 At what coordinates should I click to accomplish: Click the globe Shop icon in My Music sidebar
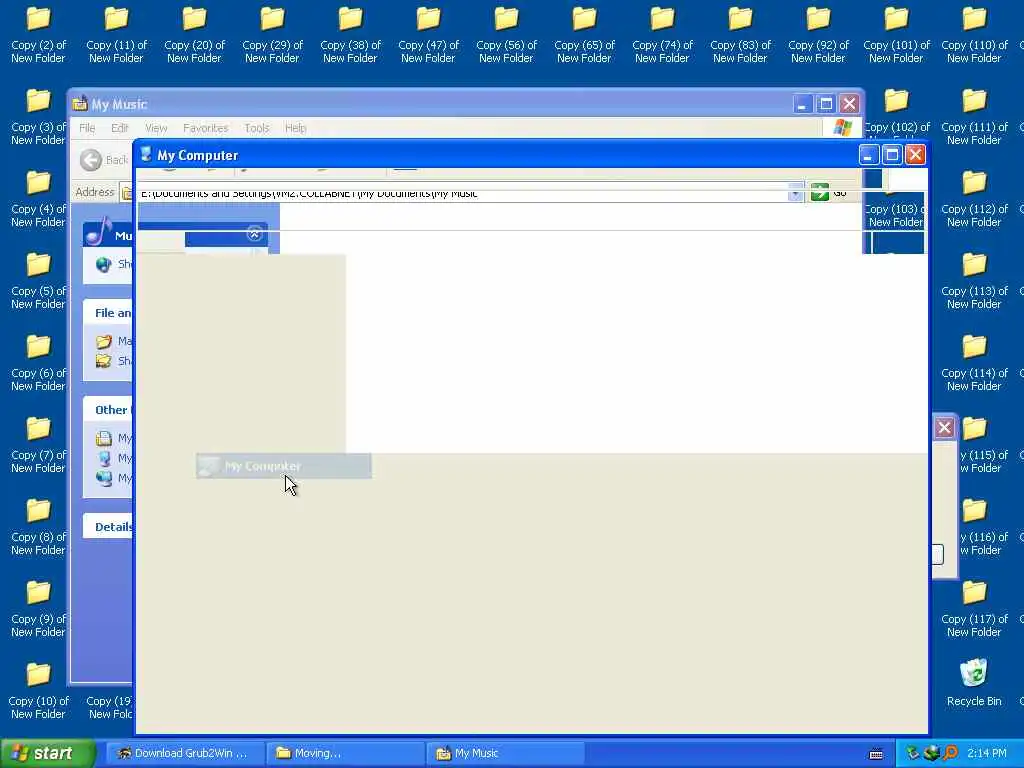104,264
